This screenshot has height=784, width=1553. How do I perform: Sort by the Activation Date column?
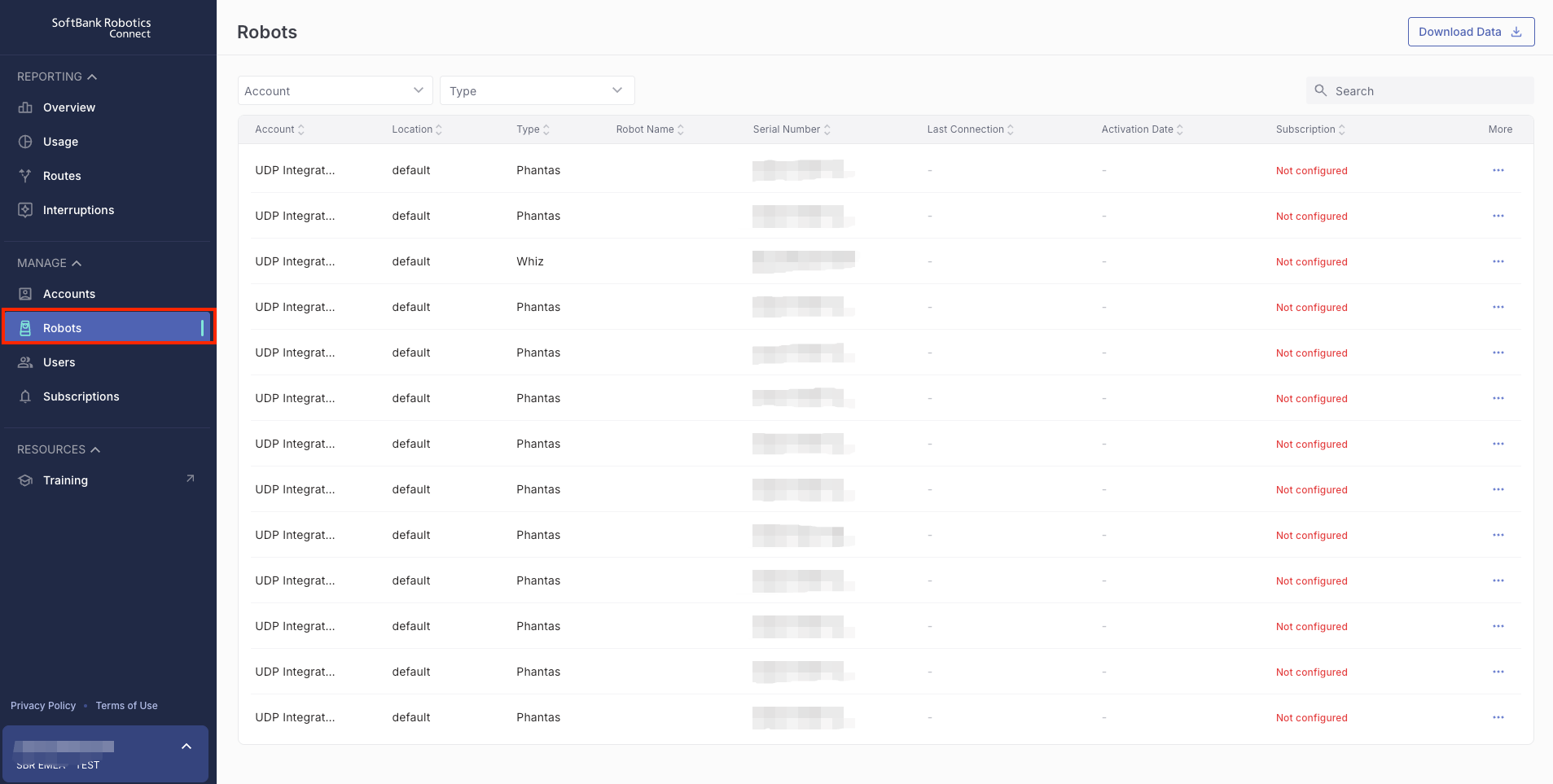point(1143,129)
